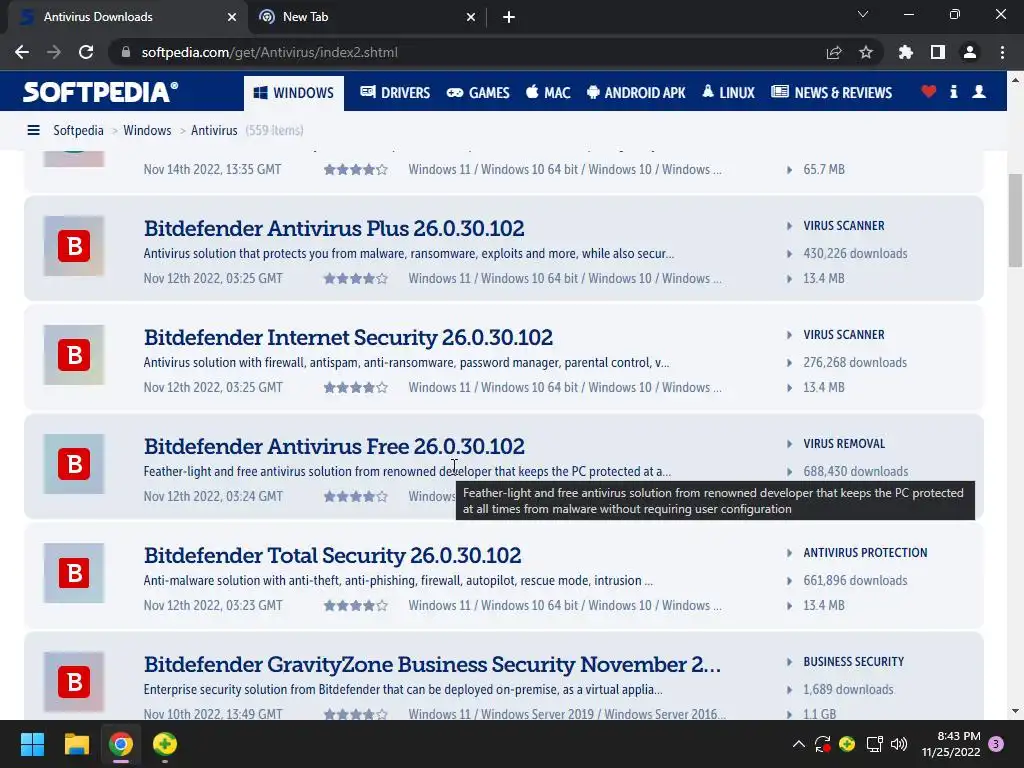
Task: Close the New Tab browser tab
Action: 471,17
